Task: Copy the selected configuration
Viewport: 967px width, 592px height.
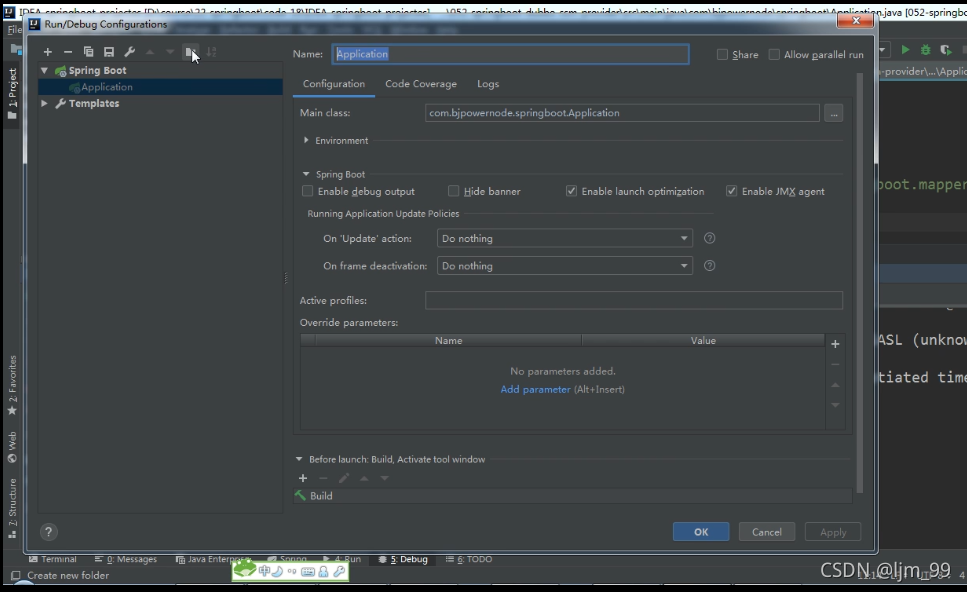Action: pos(88,52)
